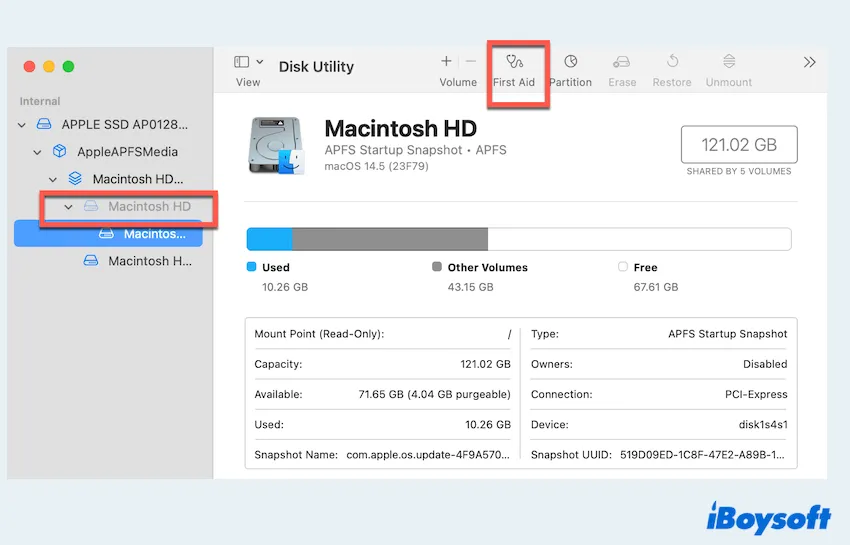Click the Disk Utility window title
This screenshot has height=545, width=850.
point(316,67)
